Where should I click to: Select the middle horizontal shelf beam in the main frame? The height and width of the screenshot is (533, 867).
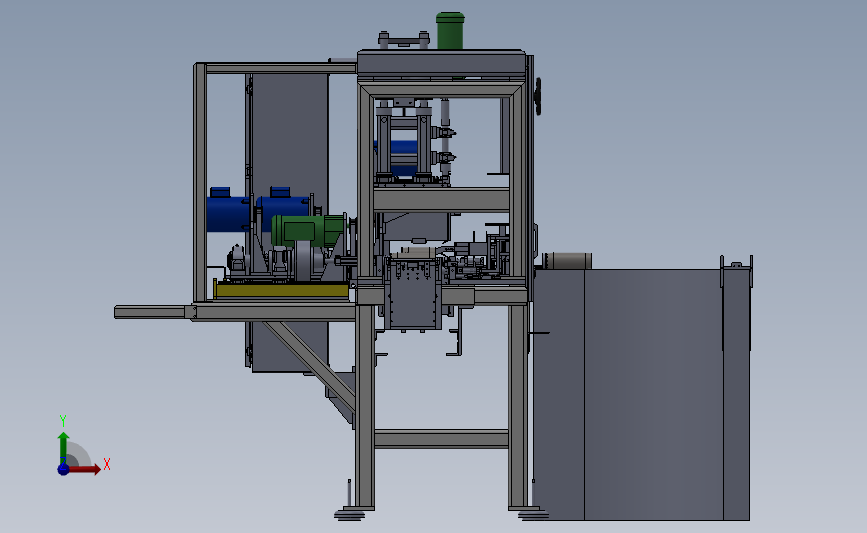(x=441, y=200)
